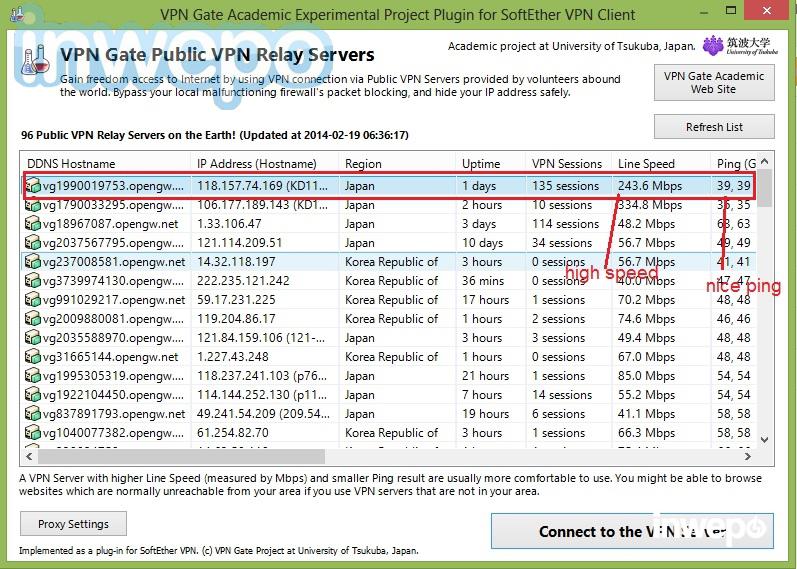Image resolution: width=797 pixels, height=569 pixels.
Task: Click server icon for vg2009880081.opengw row
Action: [33, 319]
